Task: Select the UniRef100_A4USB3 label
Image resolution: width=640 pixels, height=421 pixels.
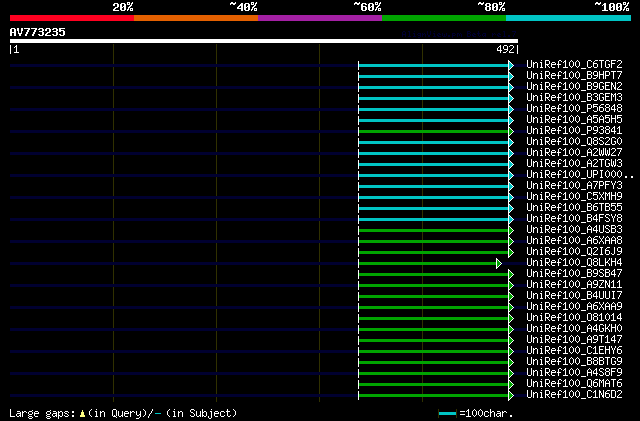Action: point(574,230)
